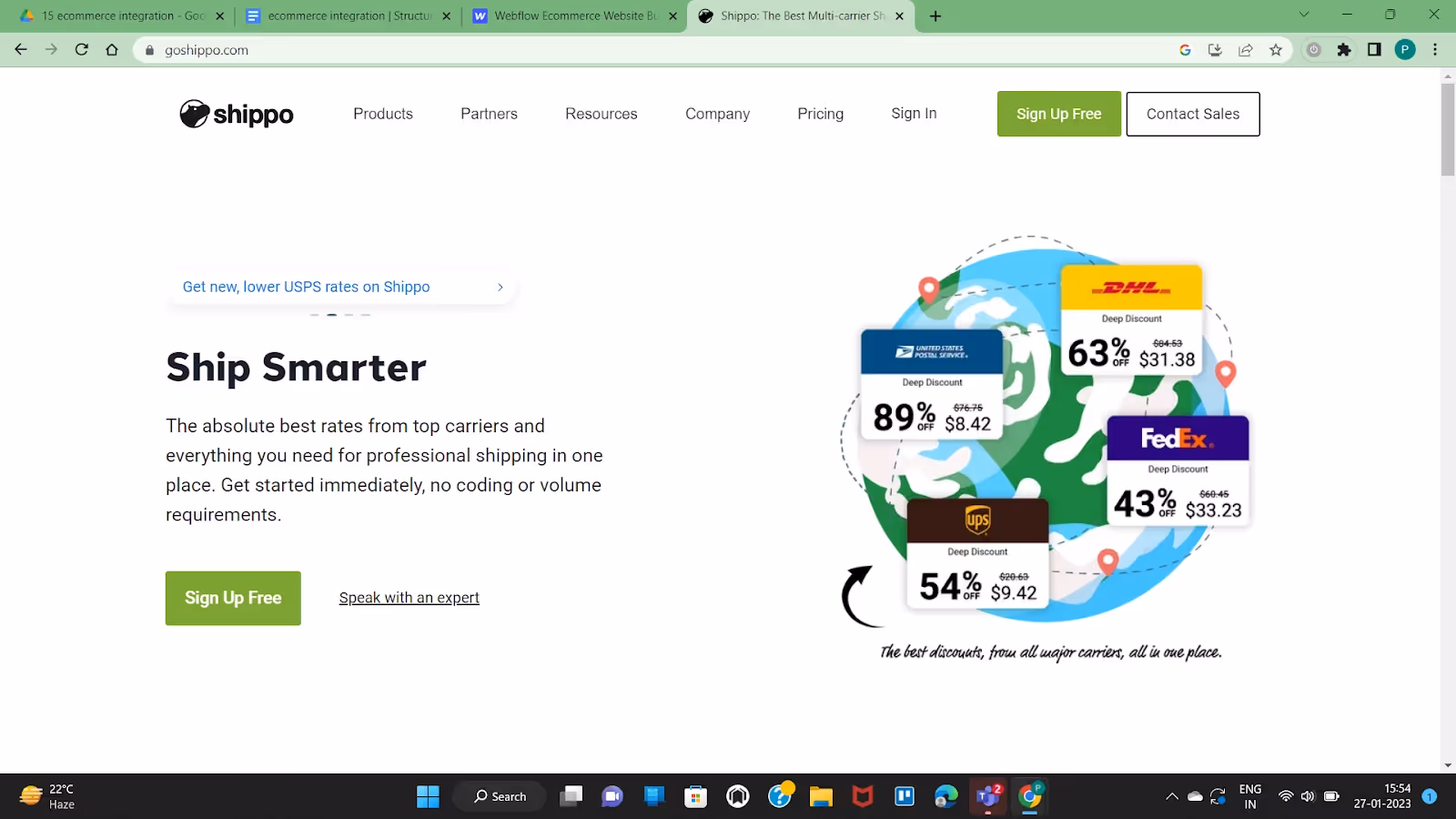Open the weather widget showing Haze
This screenshot has width=1456, height=819.
click(47, 796)
